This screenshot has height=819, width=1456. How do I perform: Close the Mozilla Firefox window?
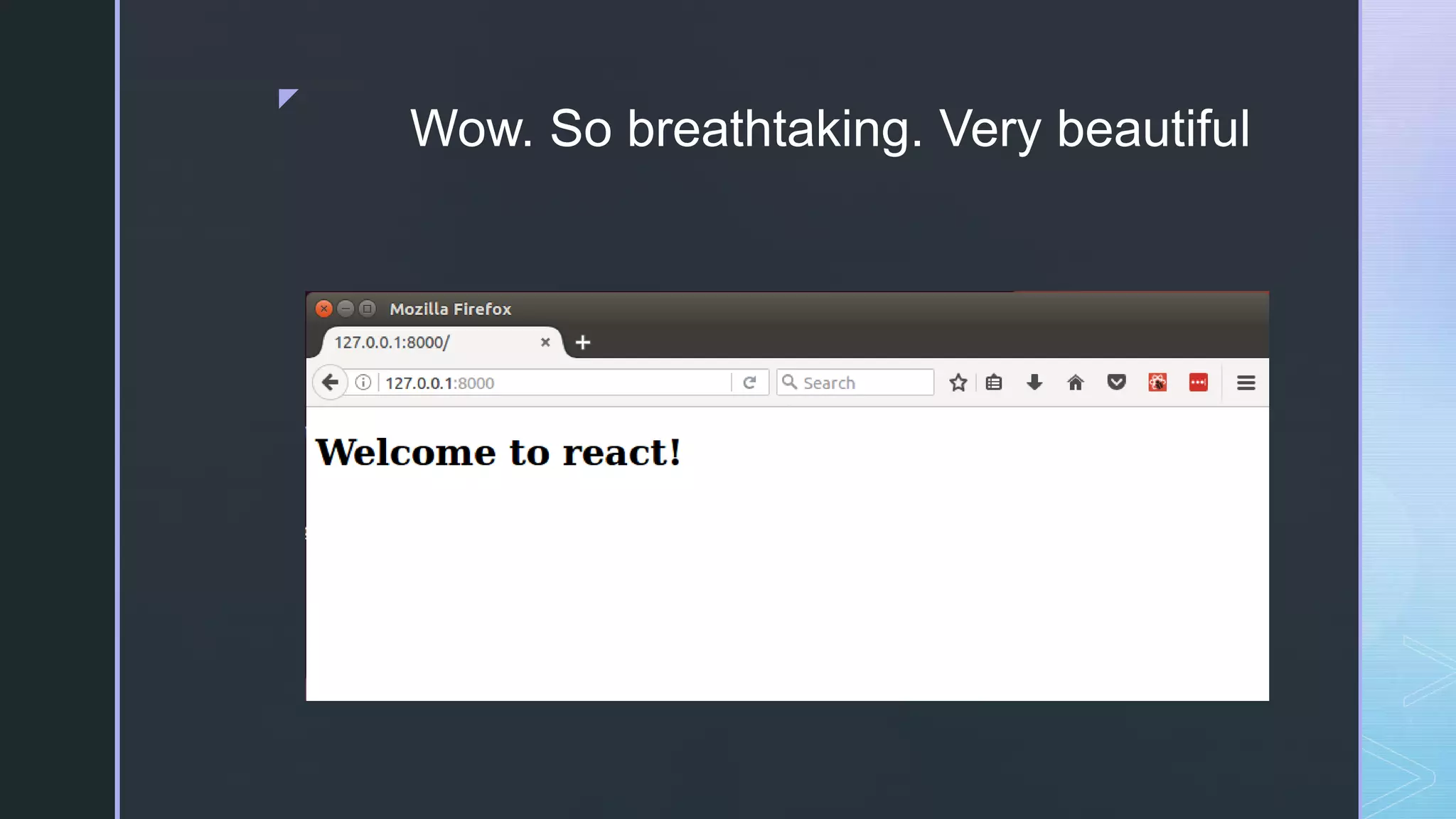pos(323,309)
